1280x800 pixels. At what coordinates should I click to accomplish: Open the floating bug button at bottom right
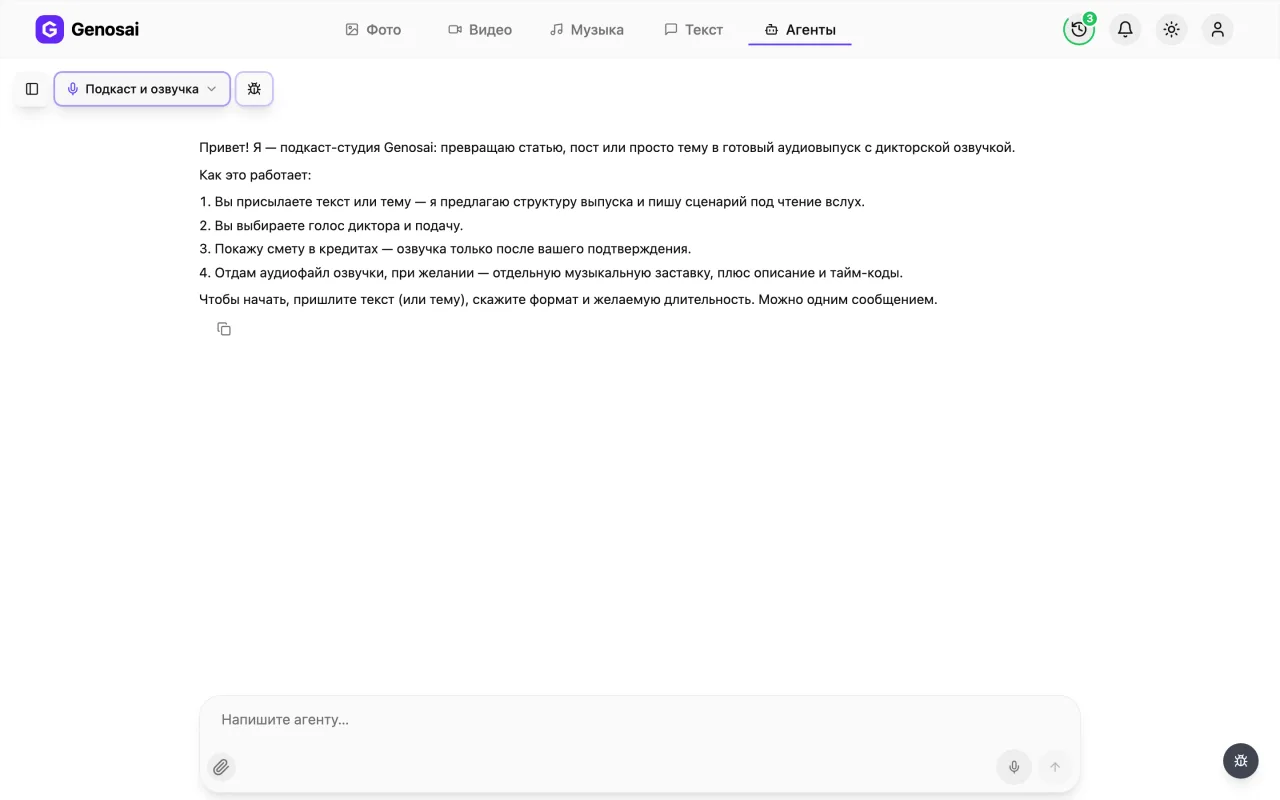1241,761
